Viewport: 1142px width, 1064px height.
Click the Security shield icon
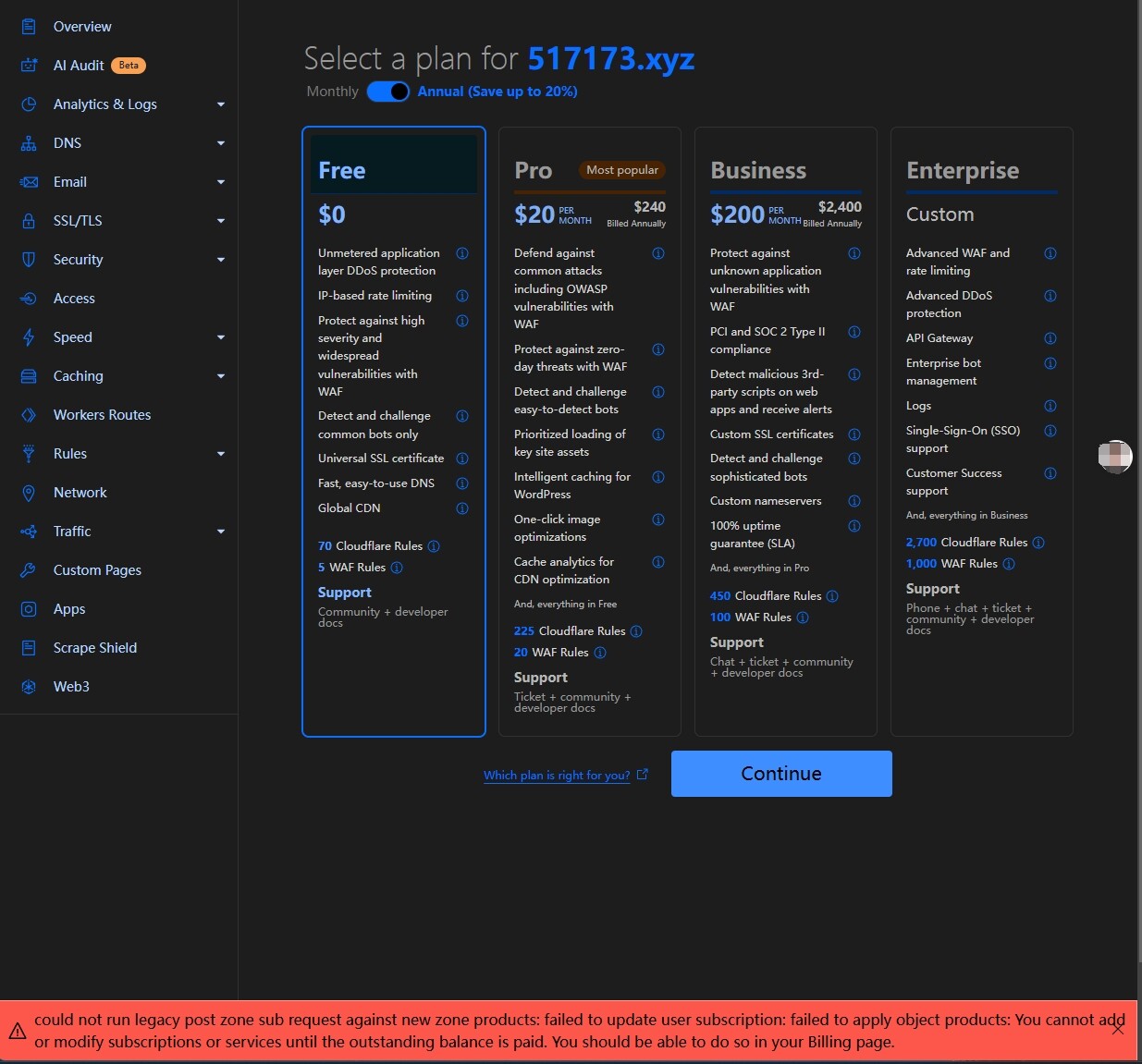point(29,260)
